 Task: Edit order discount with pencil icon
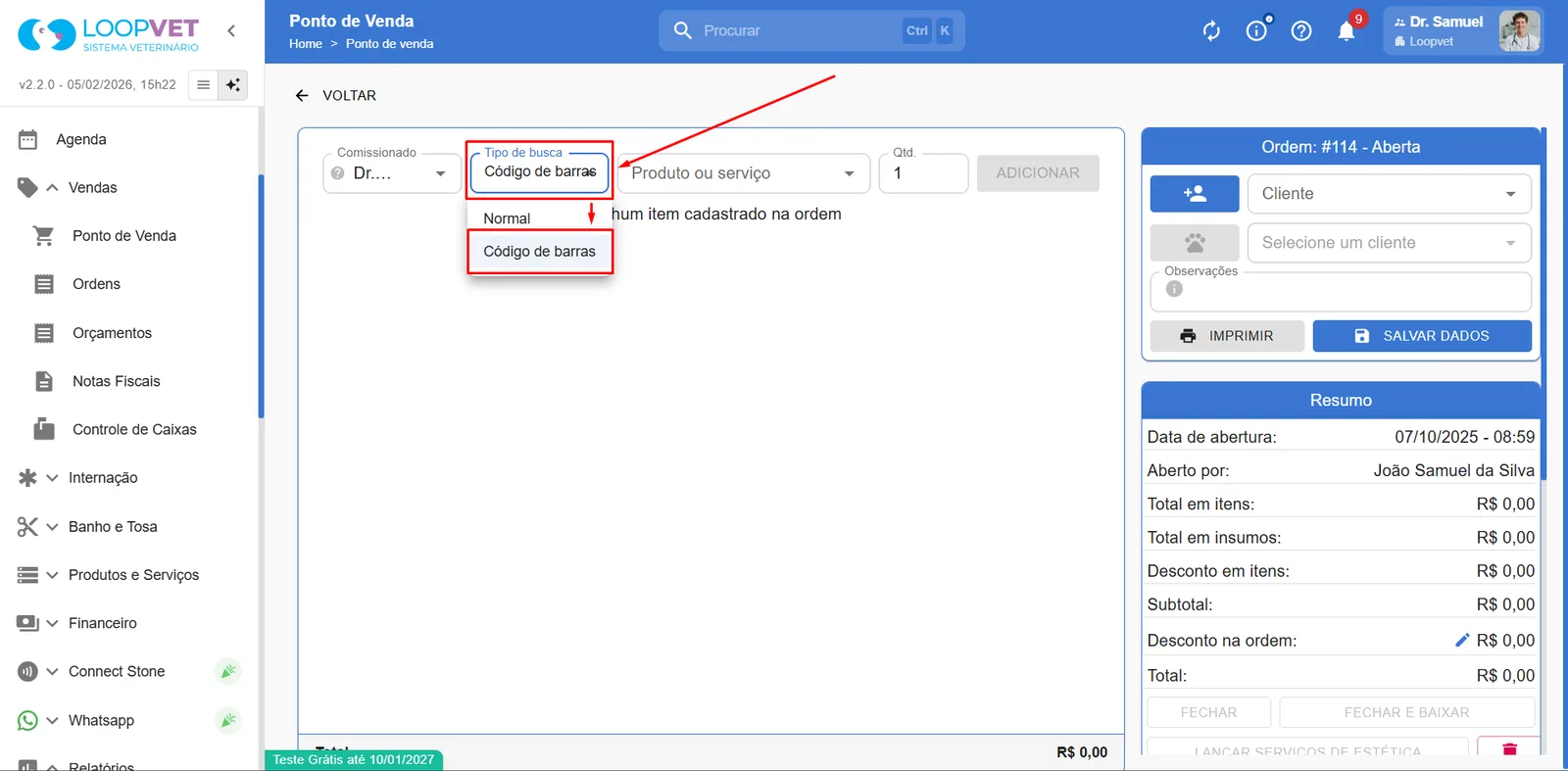pyautogui.click(x=1462, y=640)
